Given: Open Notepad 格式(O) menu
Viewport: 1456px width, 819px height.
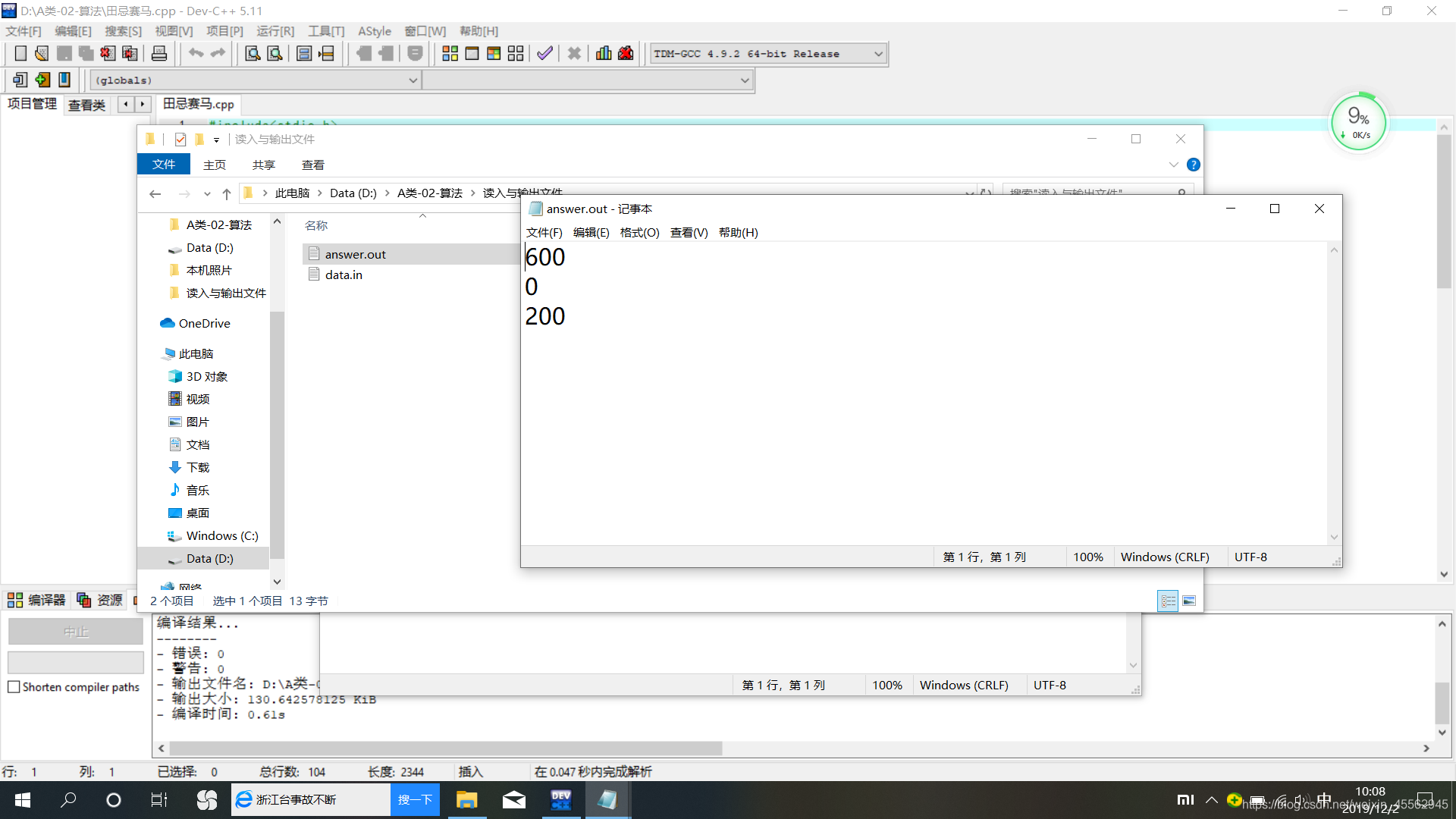Looking at the screenshot, I should click(x=639, y=233).
